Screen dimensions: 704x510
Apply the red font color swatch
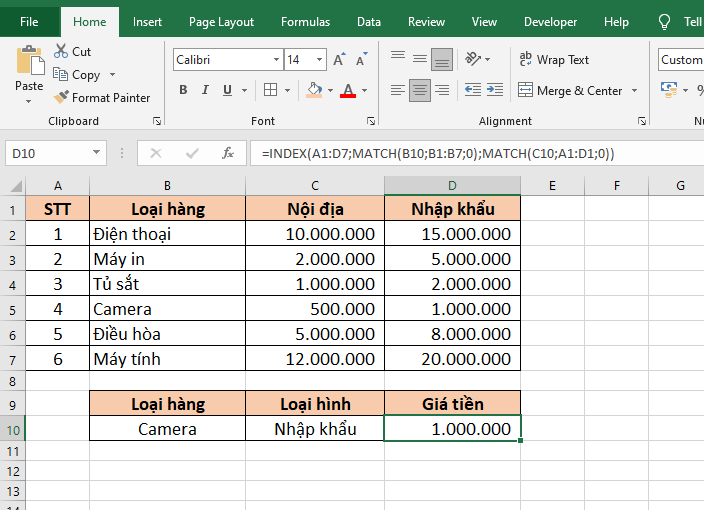pyautogui.click(x=348, y=91)
